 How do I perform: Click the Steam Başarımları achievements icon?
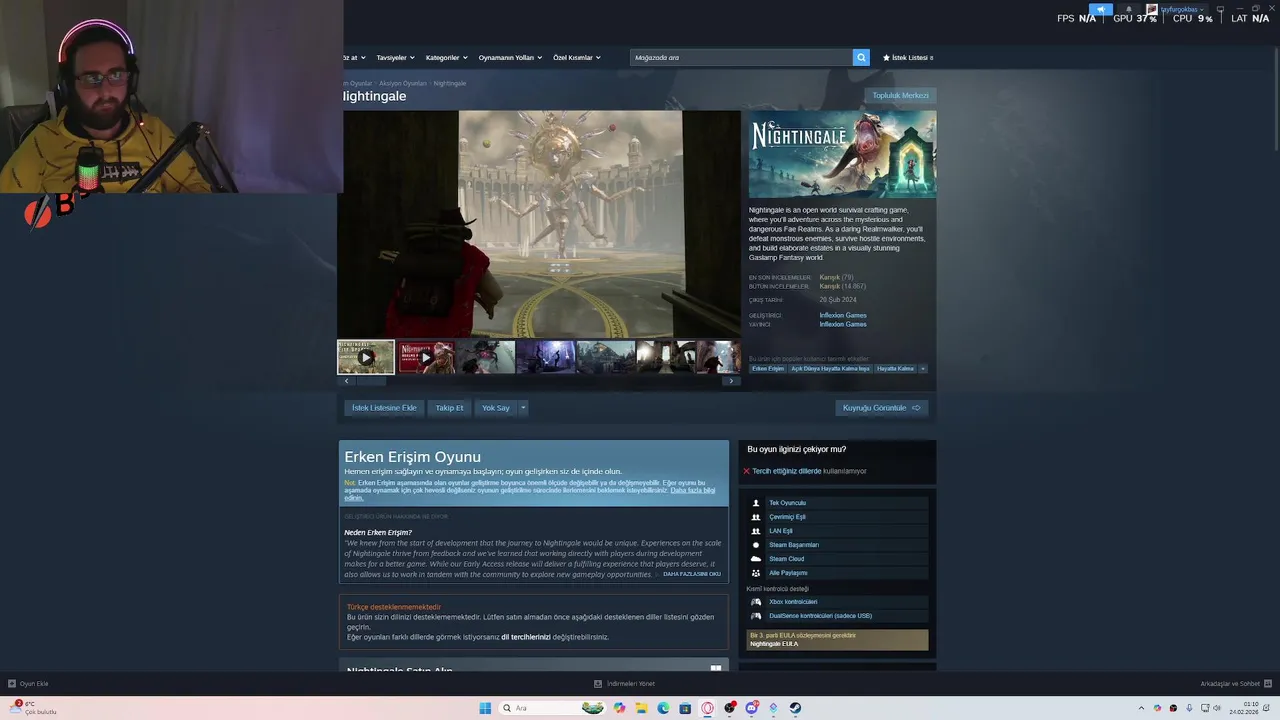756,545
